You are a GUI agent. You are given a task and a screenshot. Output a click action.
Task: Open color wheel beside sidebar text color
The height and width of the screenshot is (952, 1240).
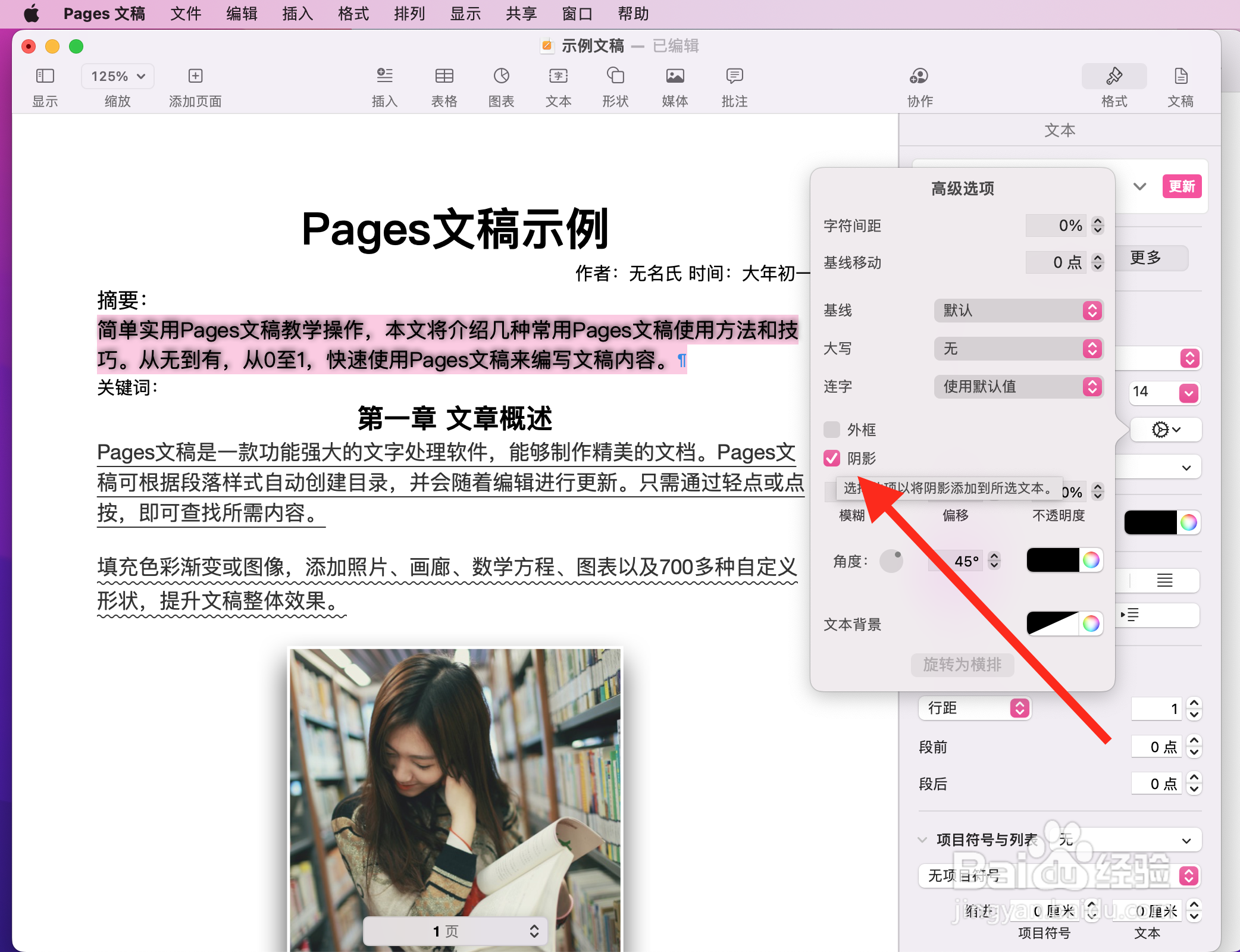[1188, 522]
